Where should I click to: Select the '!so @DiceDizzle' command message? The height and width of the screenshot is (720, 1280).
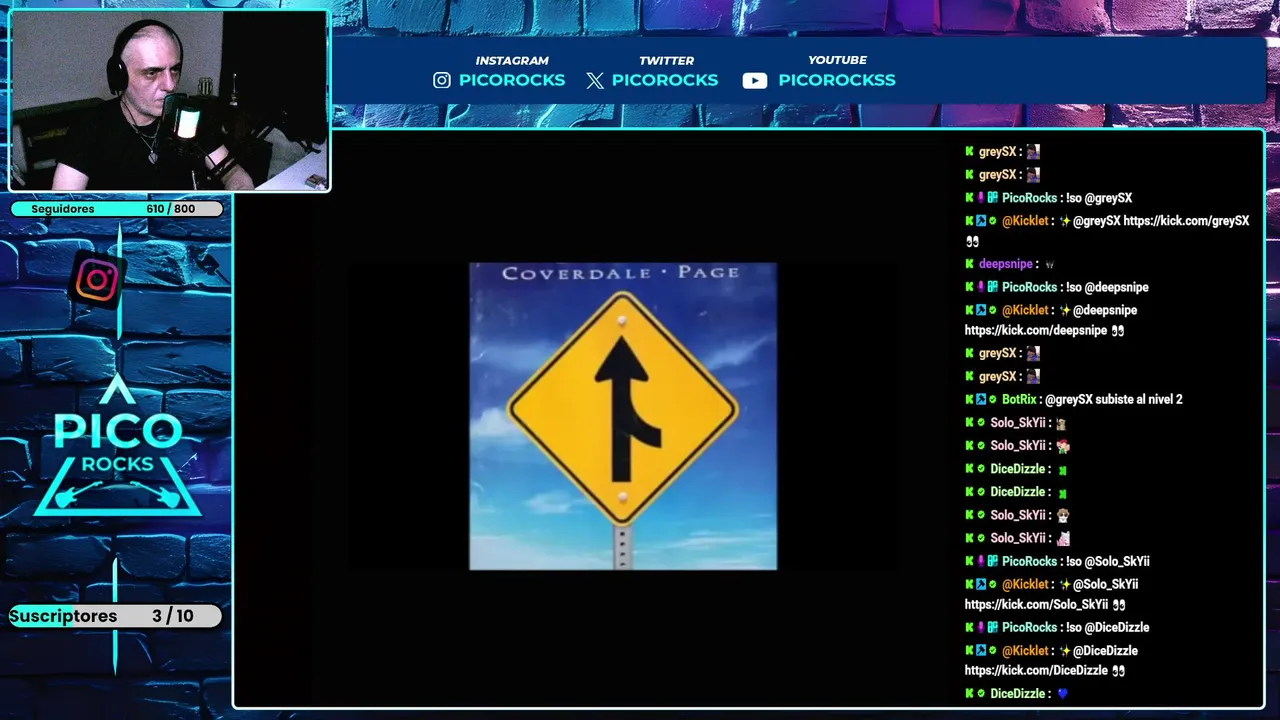click(1108, 627)
